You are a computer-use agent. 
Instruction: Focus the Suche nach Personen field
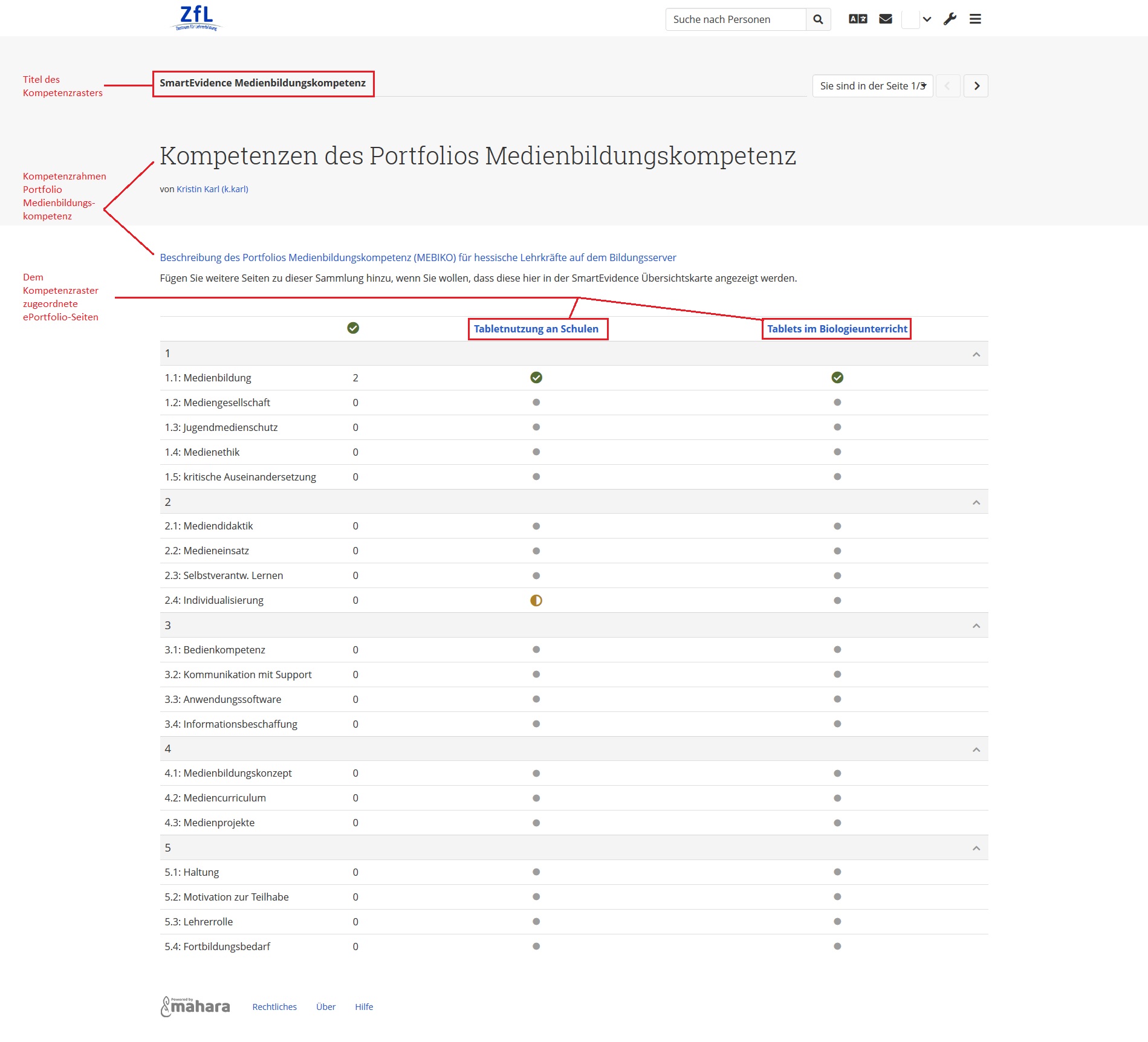(x=736, y=19)
